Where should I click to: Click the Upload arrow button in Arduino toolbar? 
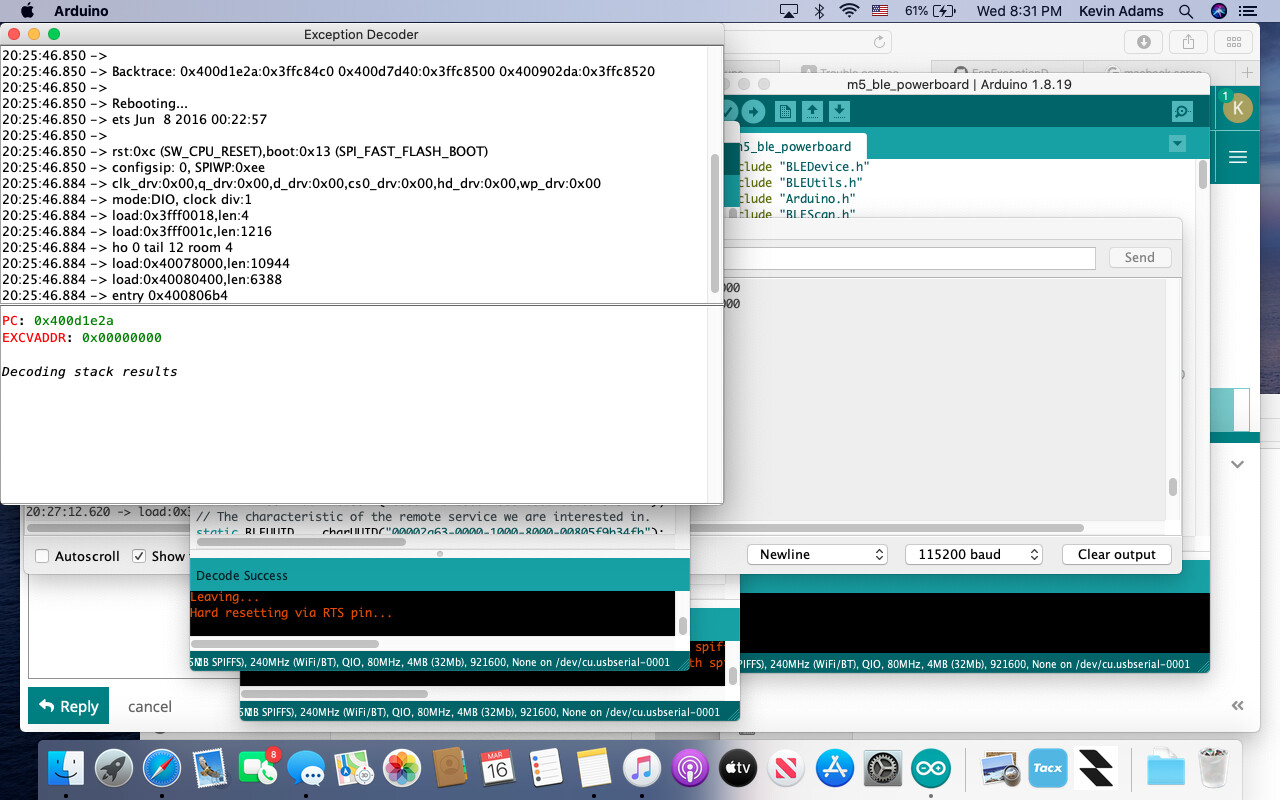[753, 112]
